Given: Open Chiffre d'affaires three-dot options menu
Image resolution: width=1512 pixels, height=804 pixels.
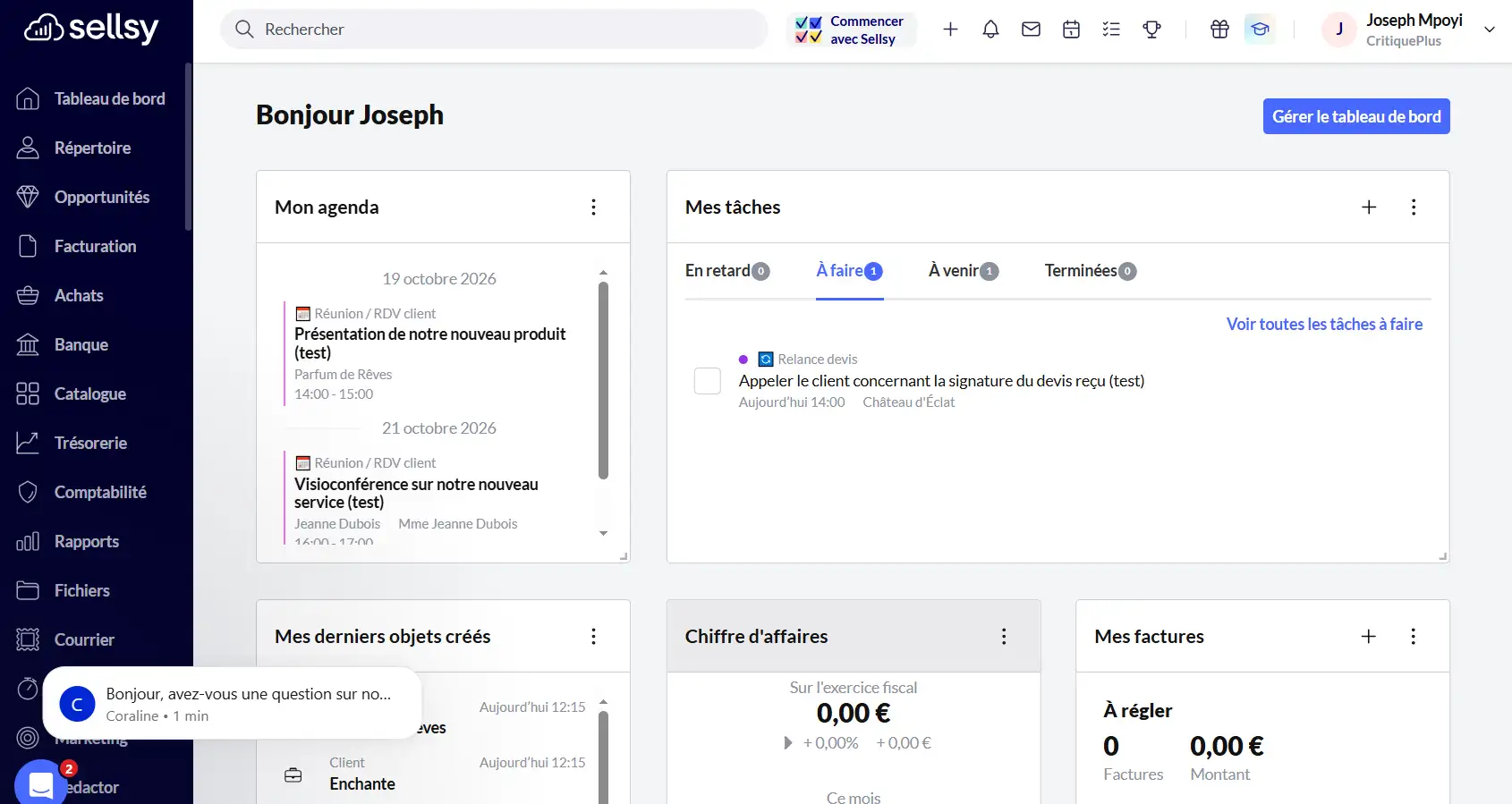Looking at the screenshot, I should tap(1004, 637).
